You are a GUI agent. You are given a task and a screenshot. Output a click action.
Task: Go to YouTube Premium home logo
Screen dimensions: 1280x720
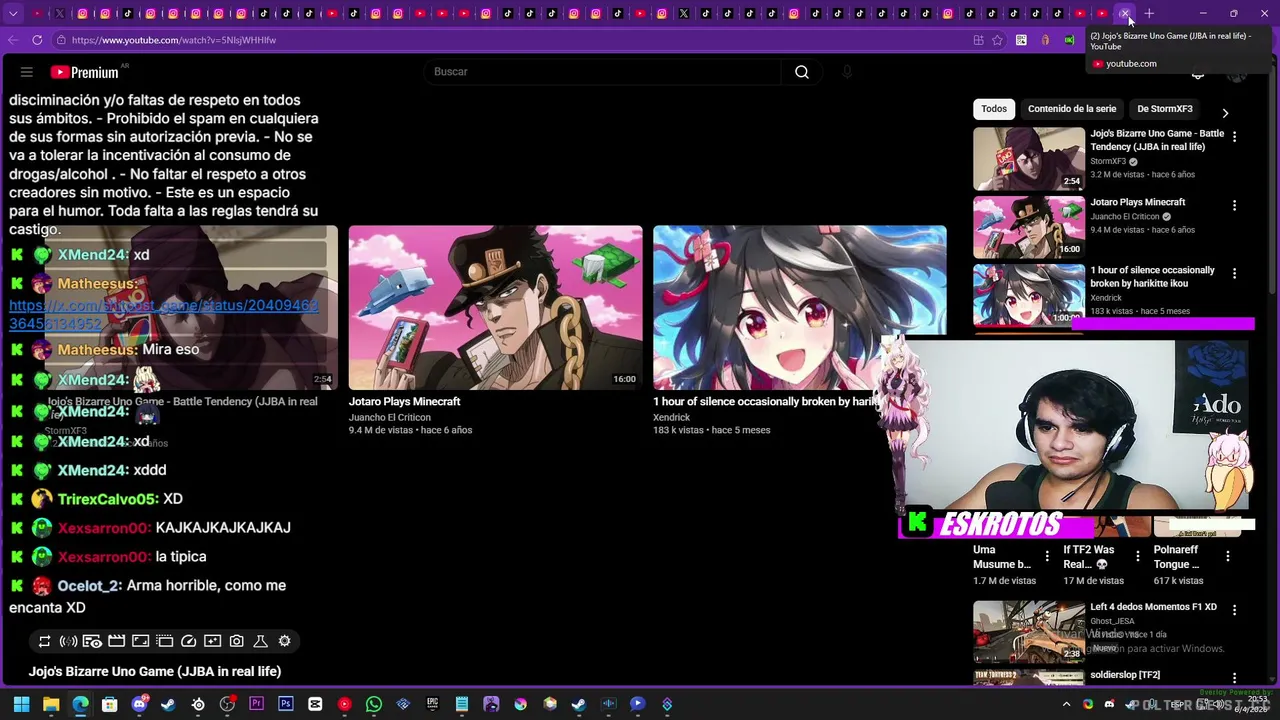coord(84,72)
